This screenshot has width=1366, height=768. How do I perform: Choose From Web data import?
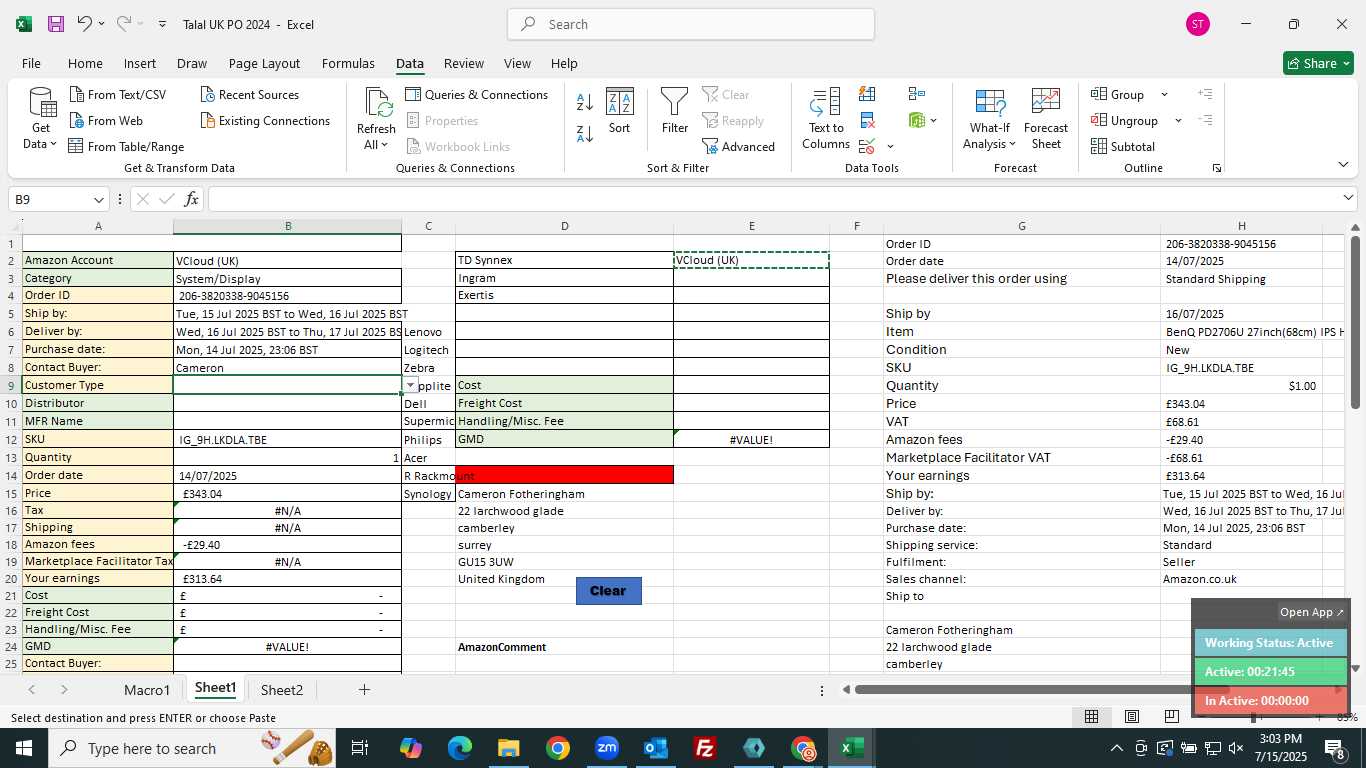(106, 120)
